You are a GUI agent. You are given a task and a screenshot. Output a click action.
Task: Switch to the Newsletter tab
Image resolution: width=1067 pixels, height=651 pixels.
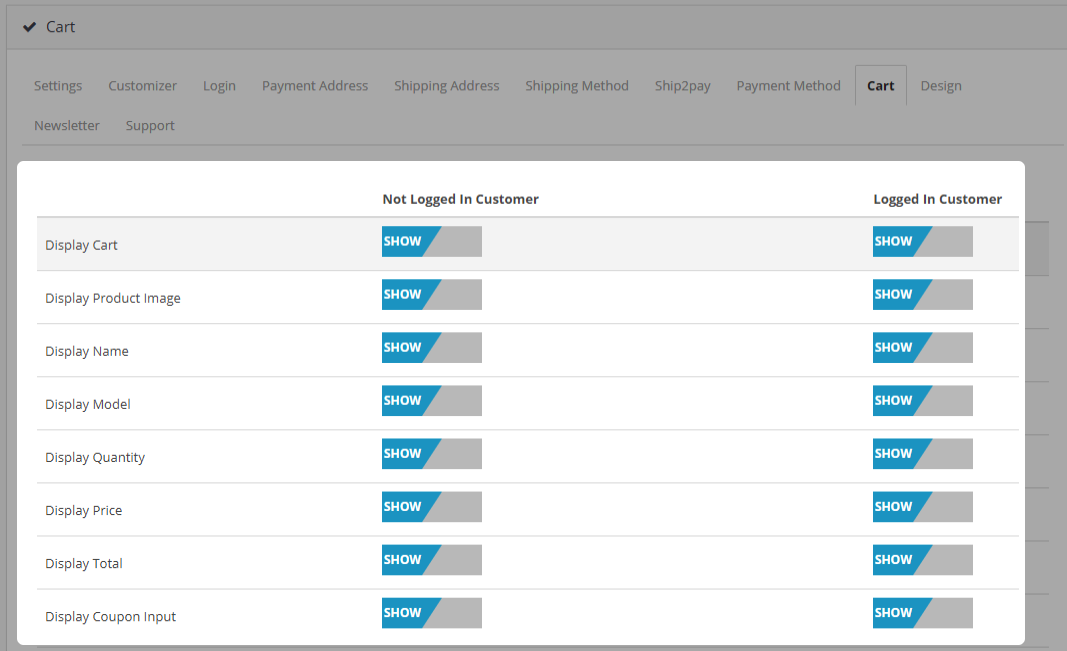point(67,126)
